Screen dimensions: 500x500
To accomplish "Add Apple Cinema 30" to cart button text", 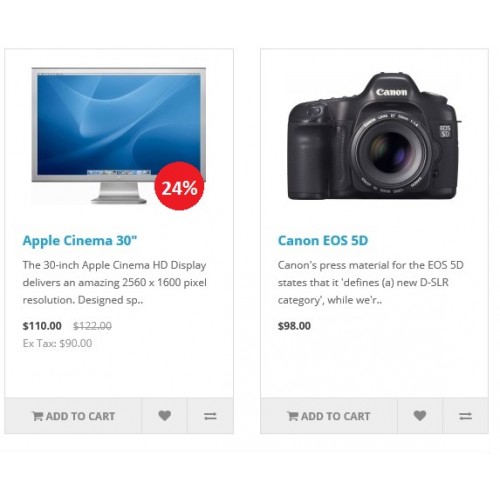I will point(80,416).
